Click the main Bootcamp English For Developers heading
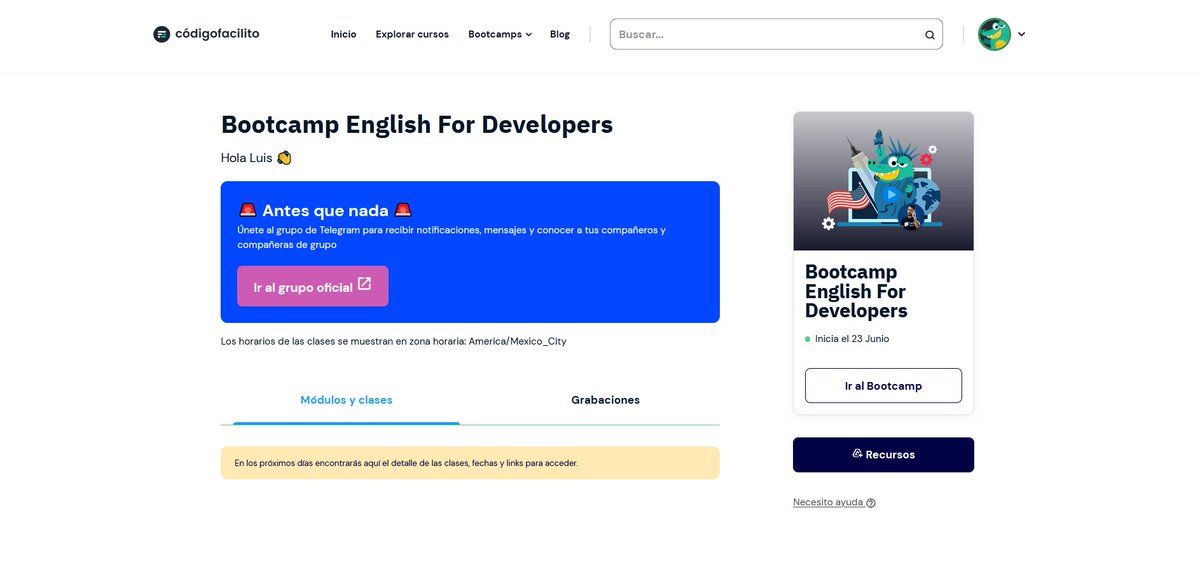The height and width of the screenshot is (569, 1200). (x=417, y=124)
